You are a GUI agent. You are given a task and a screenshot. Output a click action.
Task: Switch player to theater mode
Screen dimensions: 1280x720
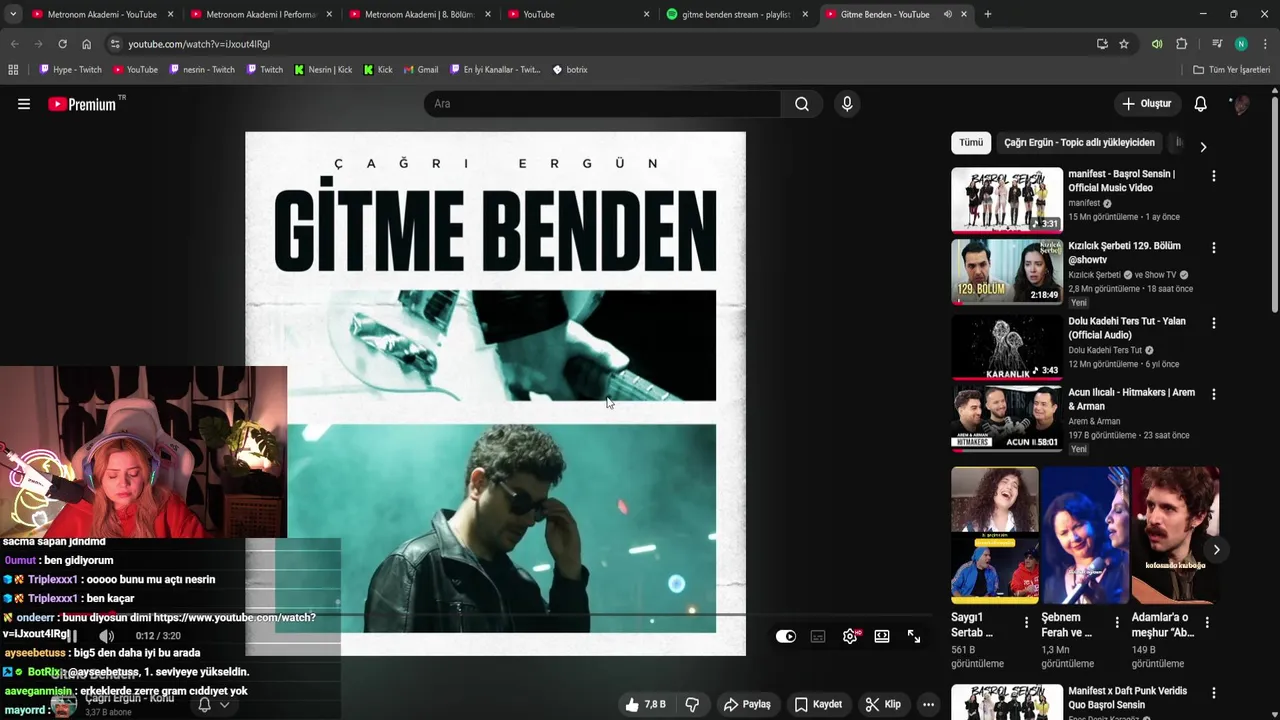pos(882,636)
